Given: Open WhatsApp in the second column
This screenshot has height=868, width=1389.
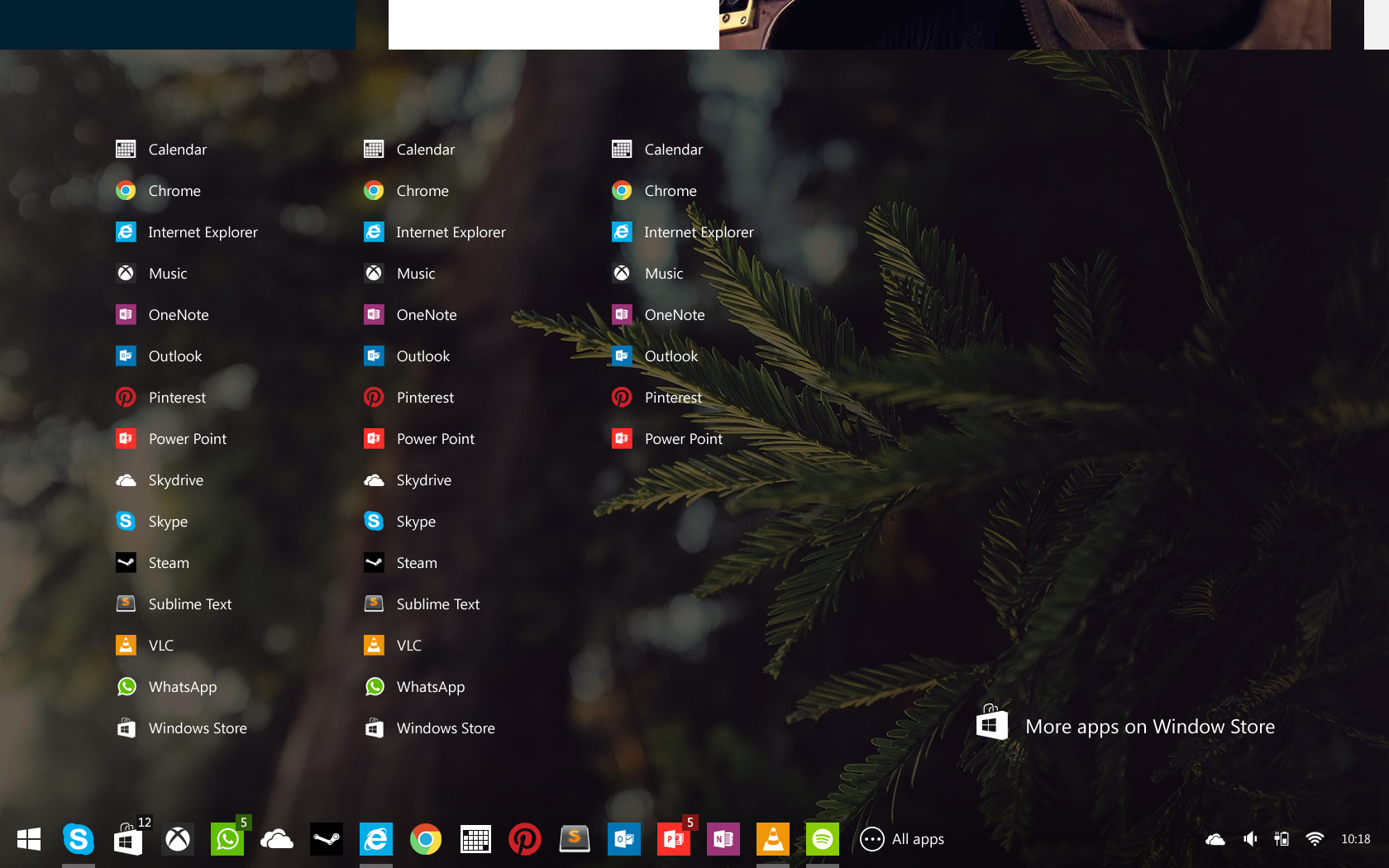Looking at the screenshot, I should click(x=414, y=686).
